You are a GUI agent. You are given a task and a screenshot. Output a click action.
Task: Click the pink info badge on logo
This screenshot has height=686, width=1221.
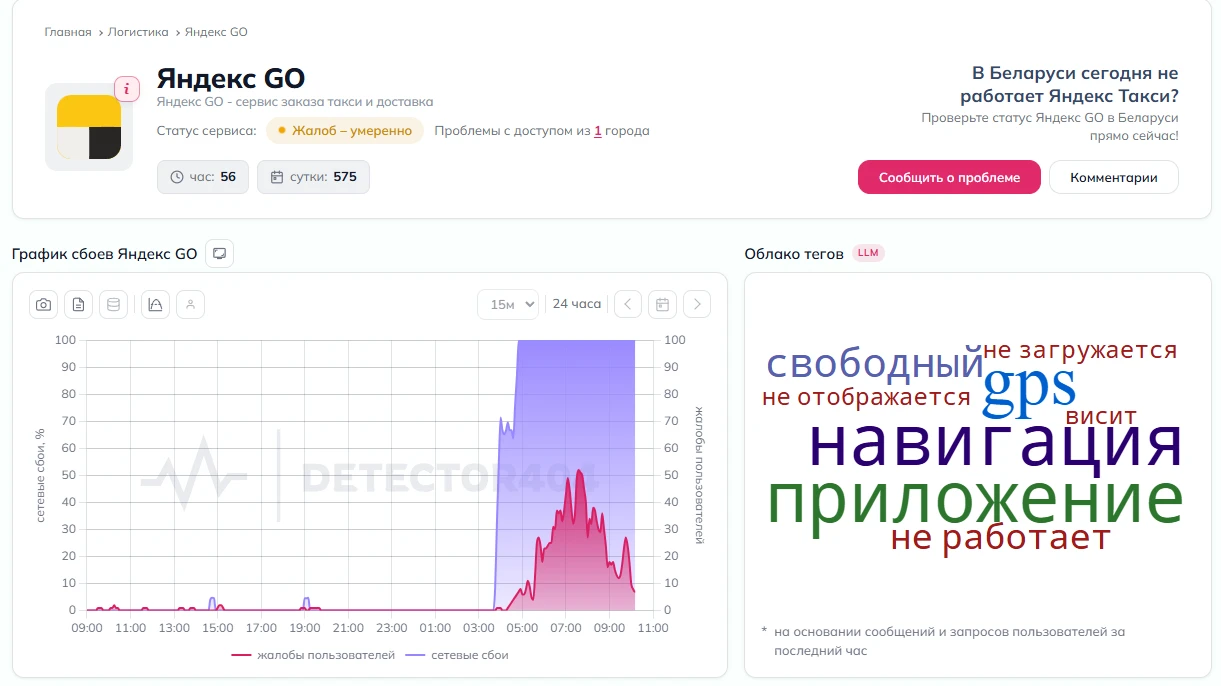pos(127,89)
